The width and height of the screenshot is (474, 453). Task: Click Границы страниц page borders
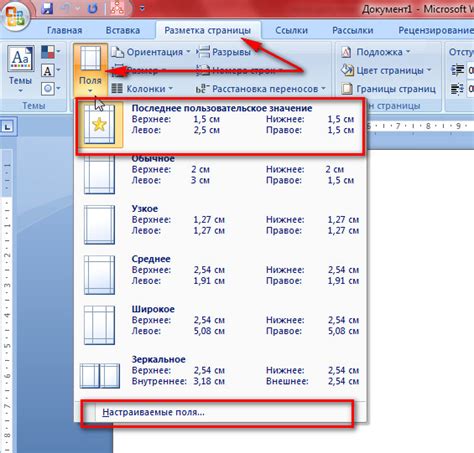pyautogui.click(x=388, y=89)
